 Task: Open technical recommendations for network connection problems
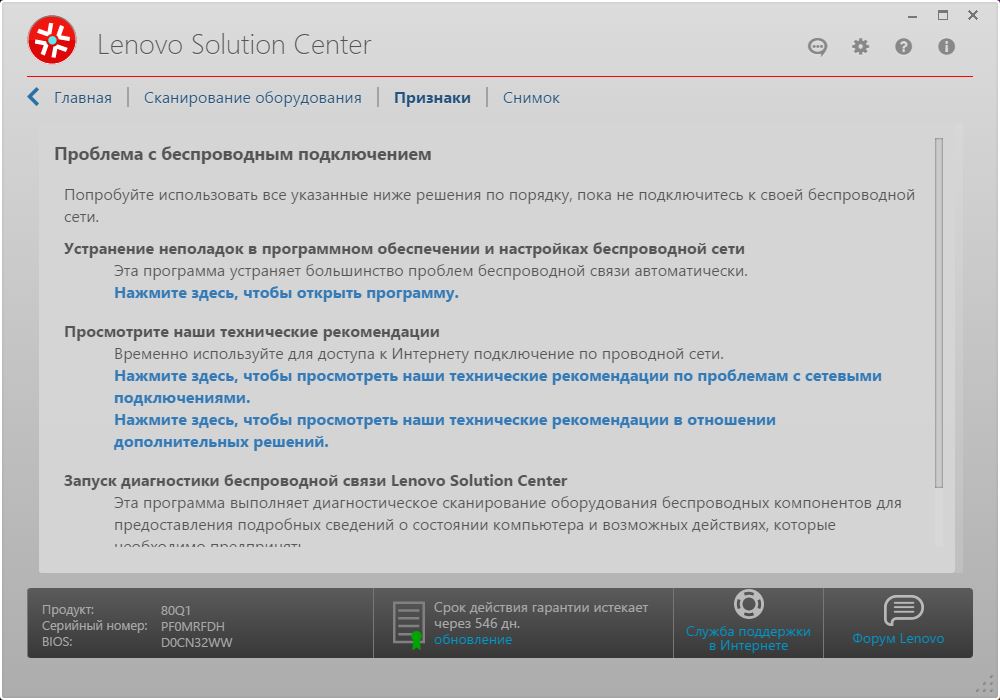tap(497, 387)
